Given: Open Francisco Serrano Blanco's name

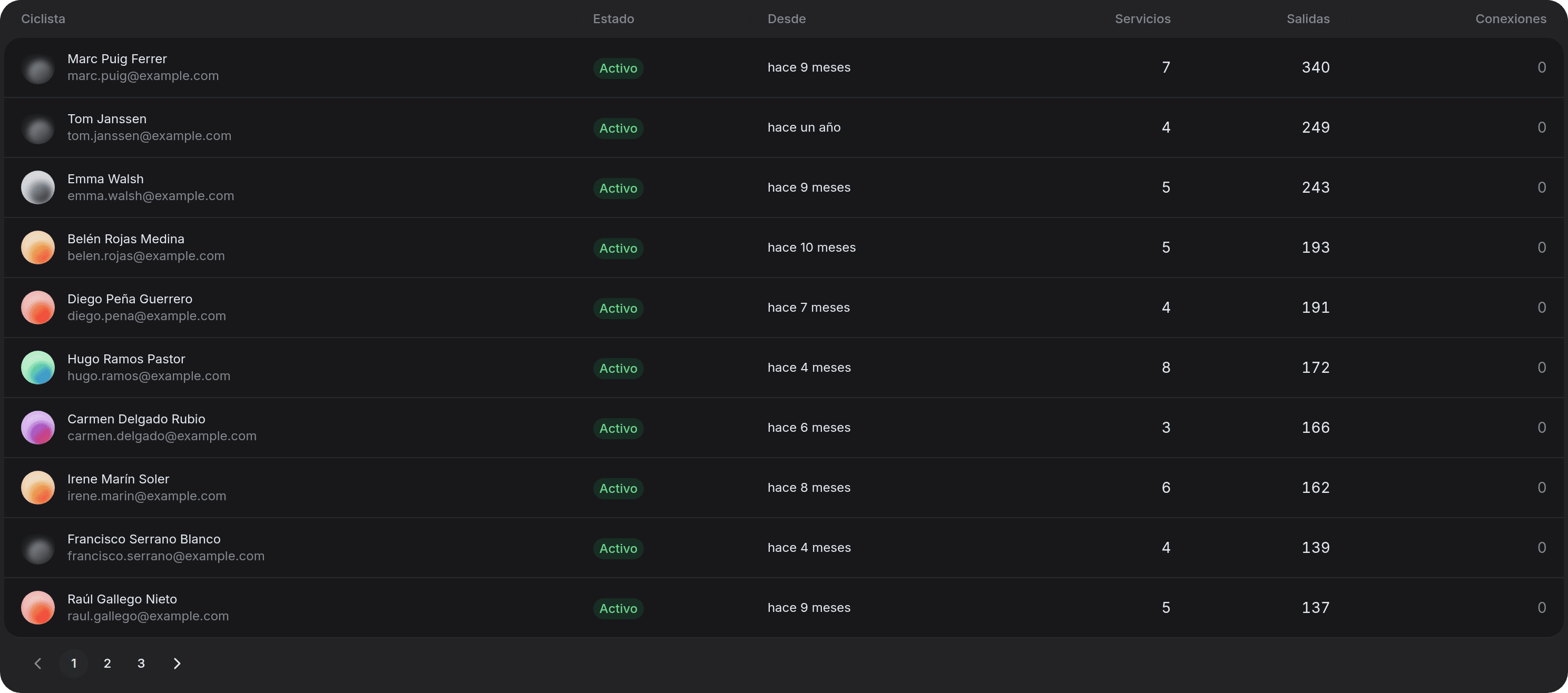Looking at the screenshot, I should coord(144,539).
